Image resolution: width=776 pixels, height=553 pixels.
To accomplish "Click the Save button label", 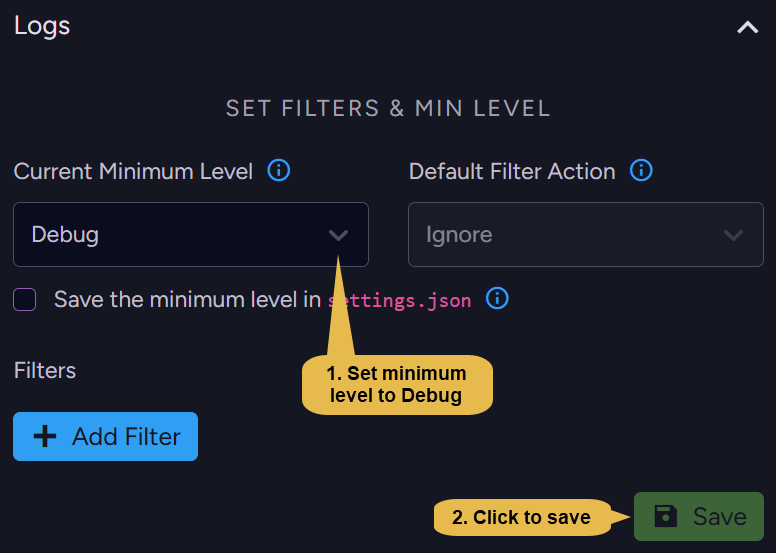I will [x=720, y=517].
